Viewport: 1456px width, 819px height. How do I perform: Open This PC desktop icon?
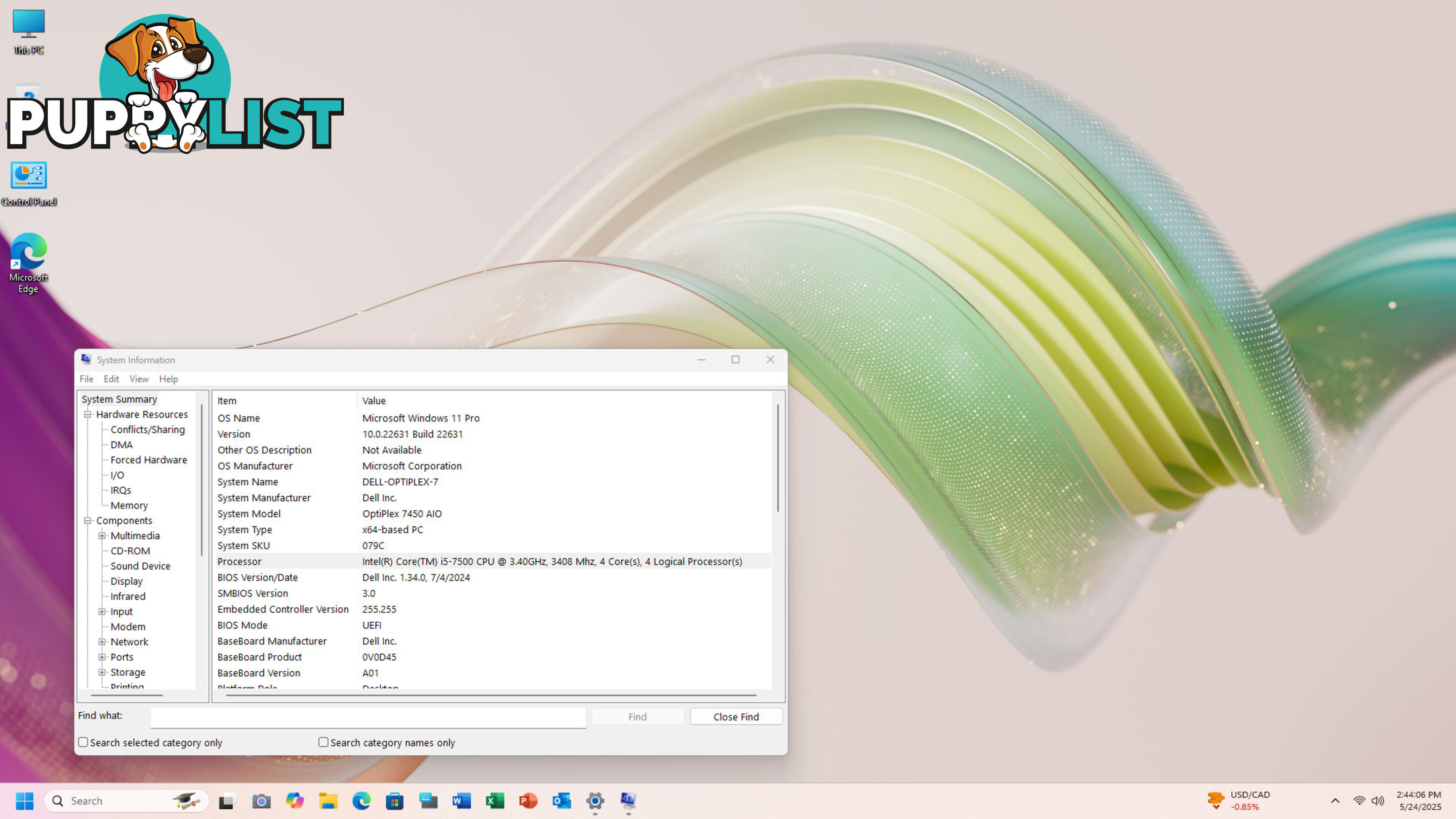coord(28,31)
